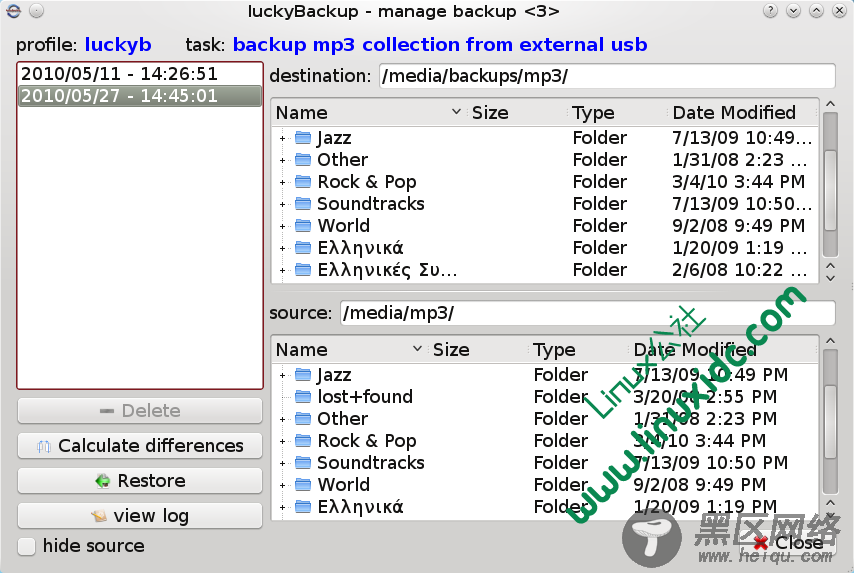This screenshot has width=854, height=573.
Task: Click the Ελληνικά folder icon in source list
Action: 303,507
